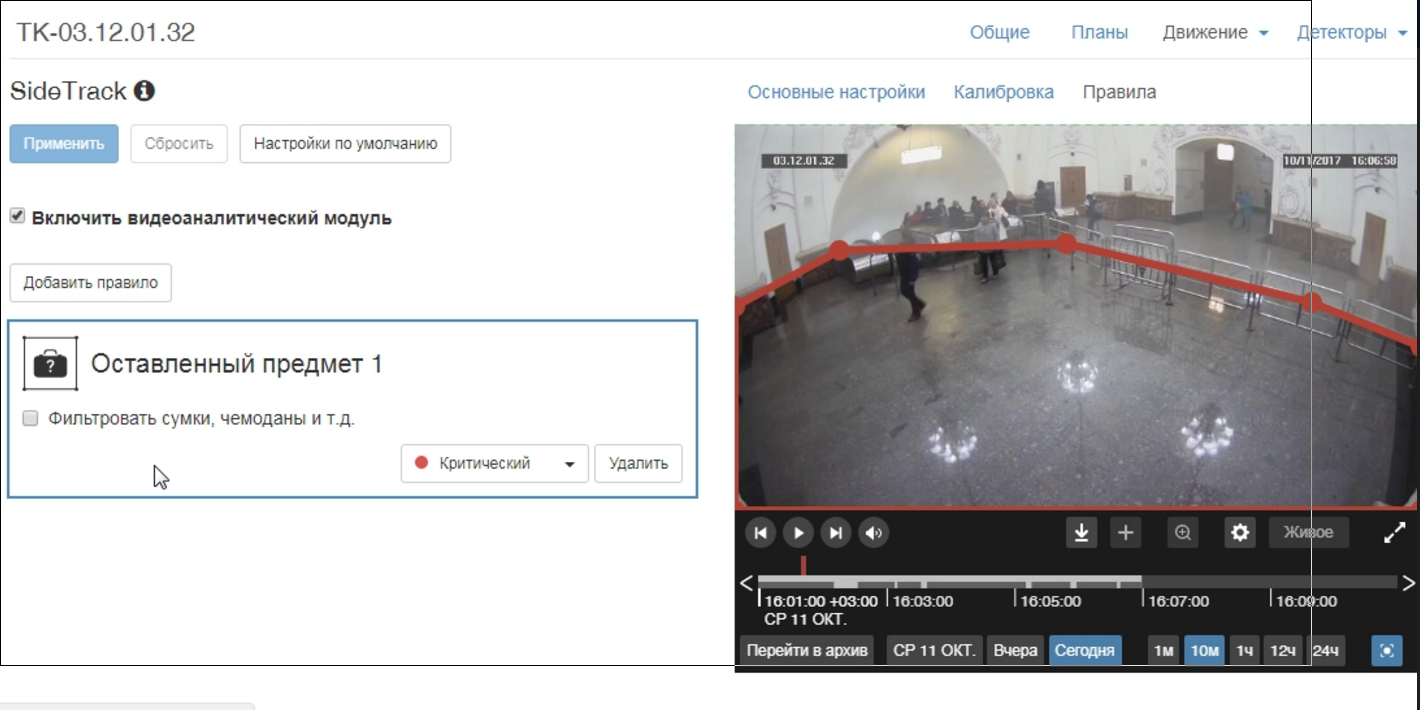
Task: Click the Оставленный предмет 1 rule title
Action: [237, 364]
